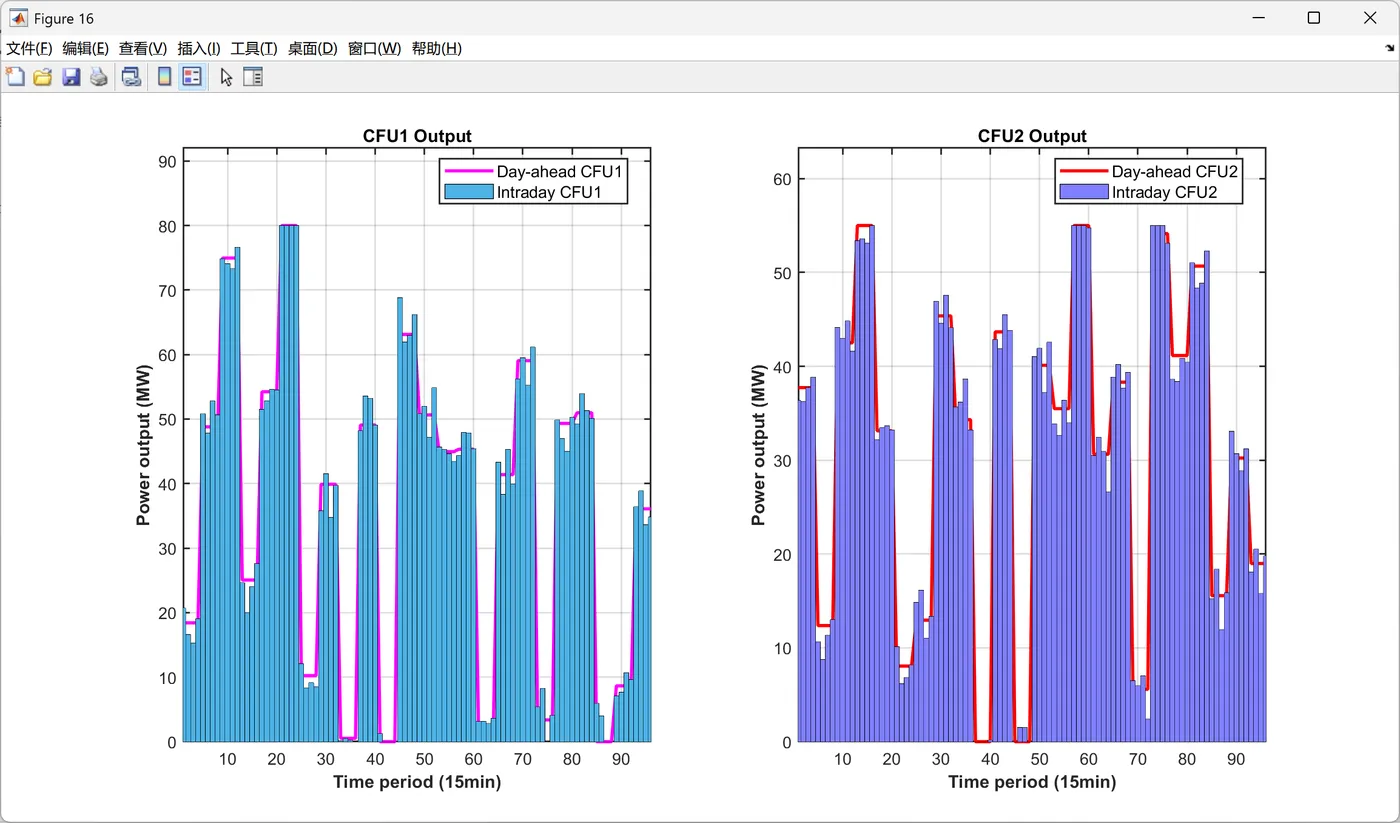Click the magenta Day-ahead CFU1 legend line
The height and width of the screenshot is (823, 1400).
468,171
